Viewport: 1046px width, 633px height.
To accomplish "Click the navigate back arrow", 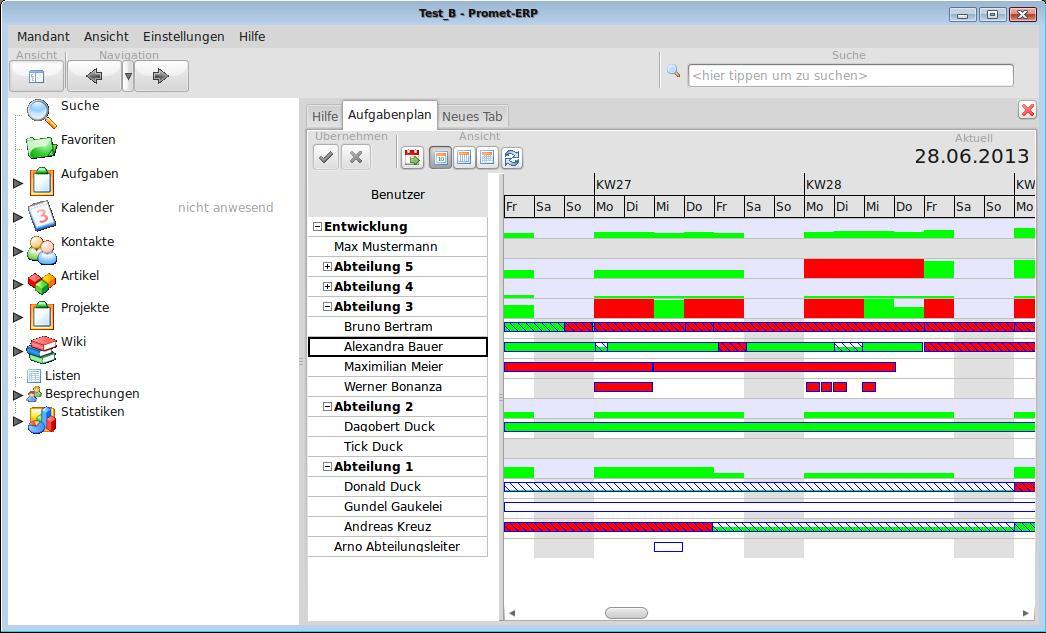I will tap(94, 76).
